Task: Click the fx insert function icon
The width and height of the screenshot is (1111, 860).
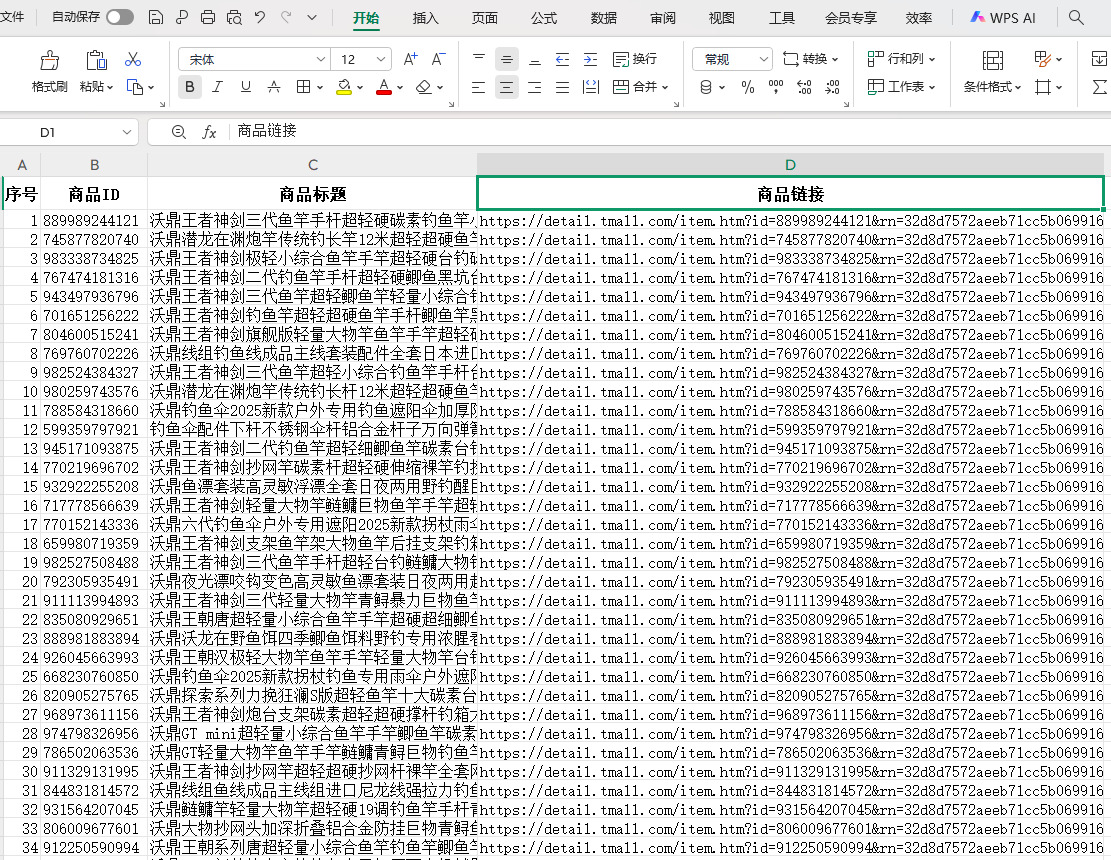Action: 209,132
